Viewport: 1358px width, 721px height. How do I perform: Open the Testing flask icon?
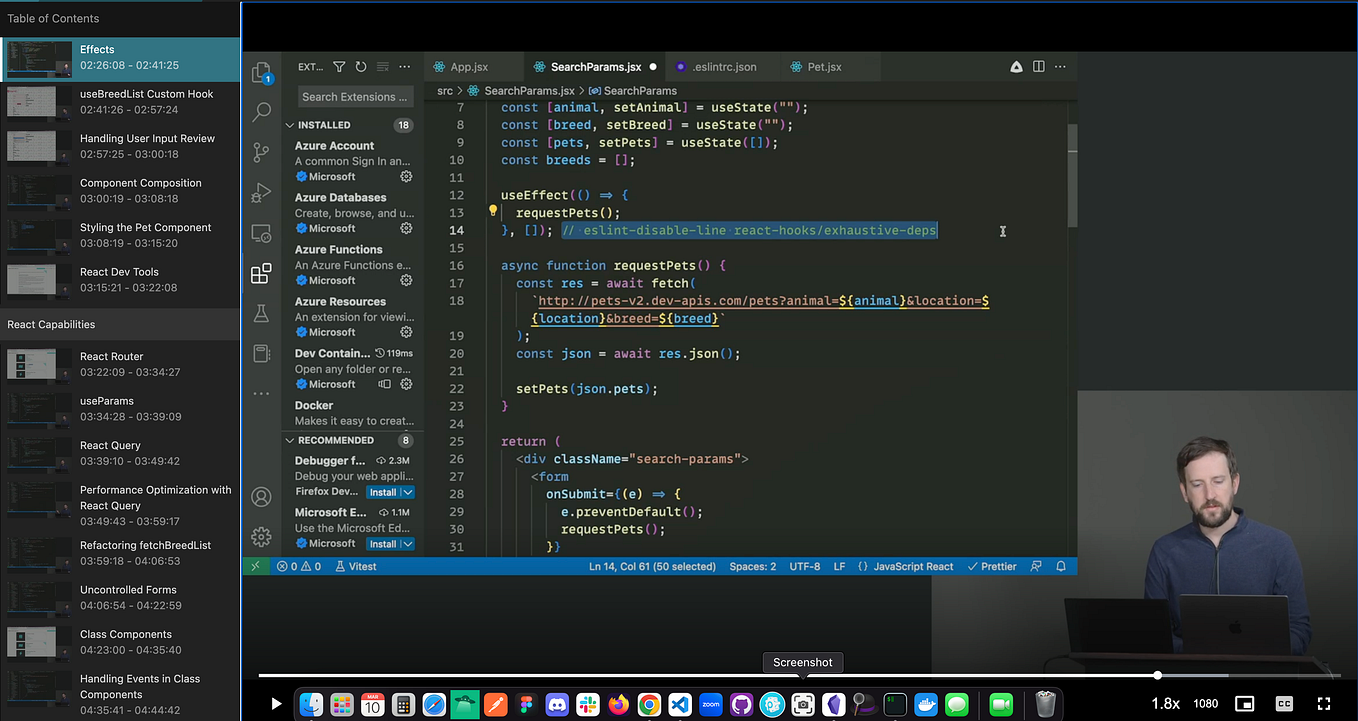pyautogui.click(x=261, y=314)
